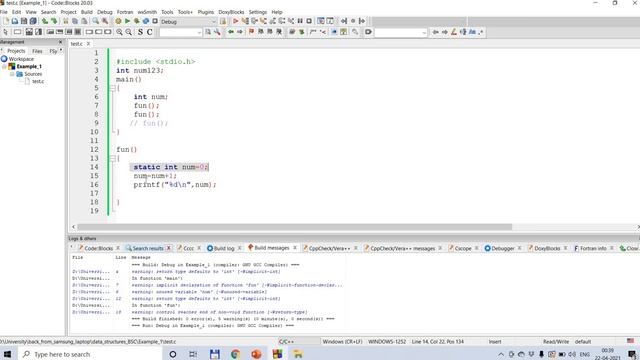Close the test.c editor tab
Screen dimensions: 640x360
coord(88,44)
